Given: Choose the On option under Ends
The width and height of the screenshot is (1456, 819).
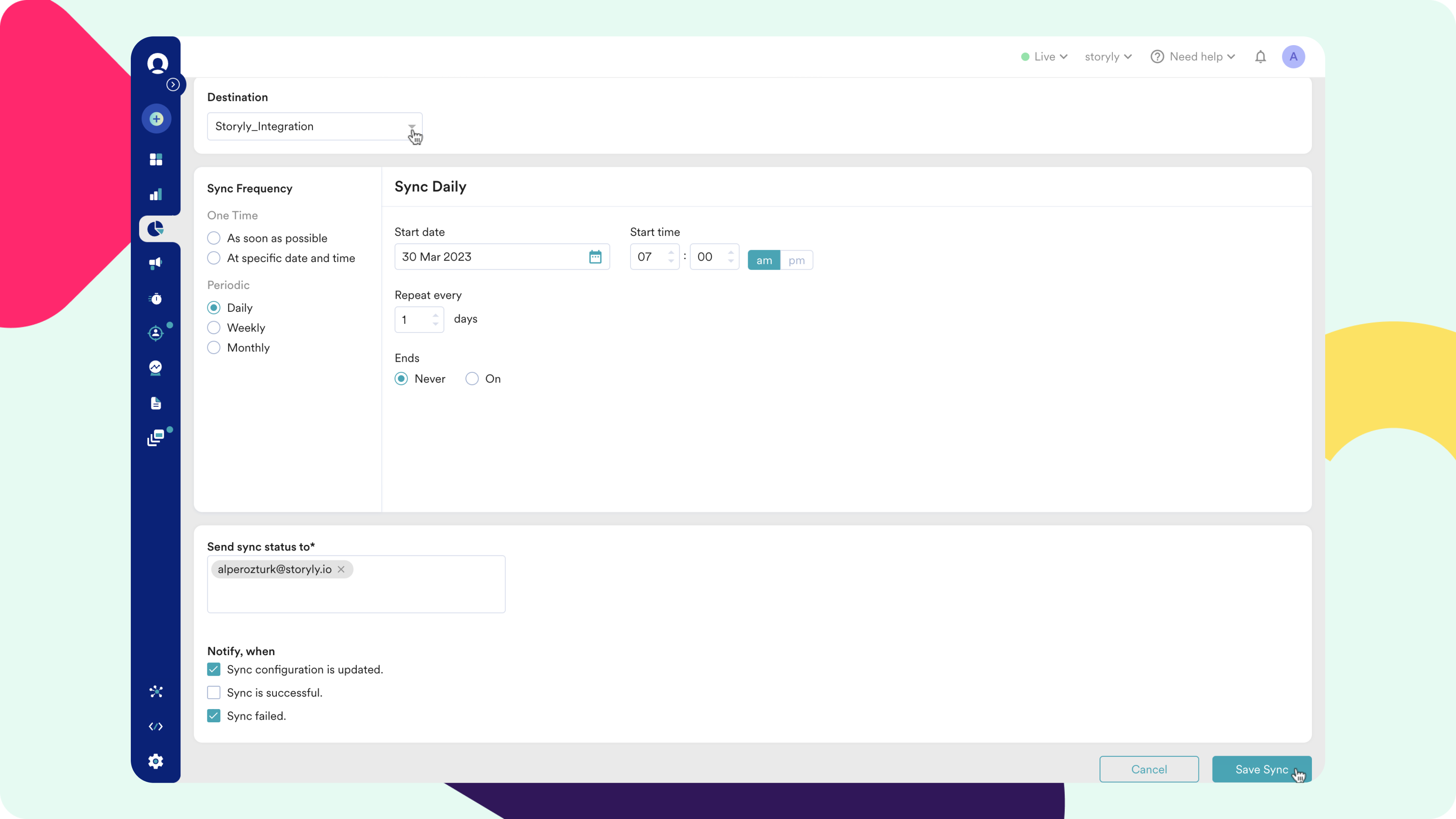Looking at the screenshot, I should click(x=472, y=379).
